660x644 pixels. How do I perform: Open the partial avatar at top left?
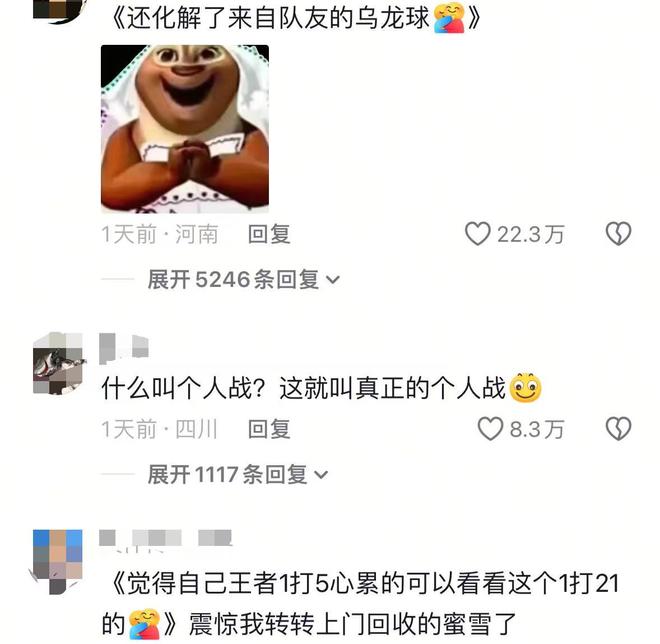(x=59, y=11)
